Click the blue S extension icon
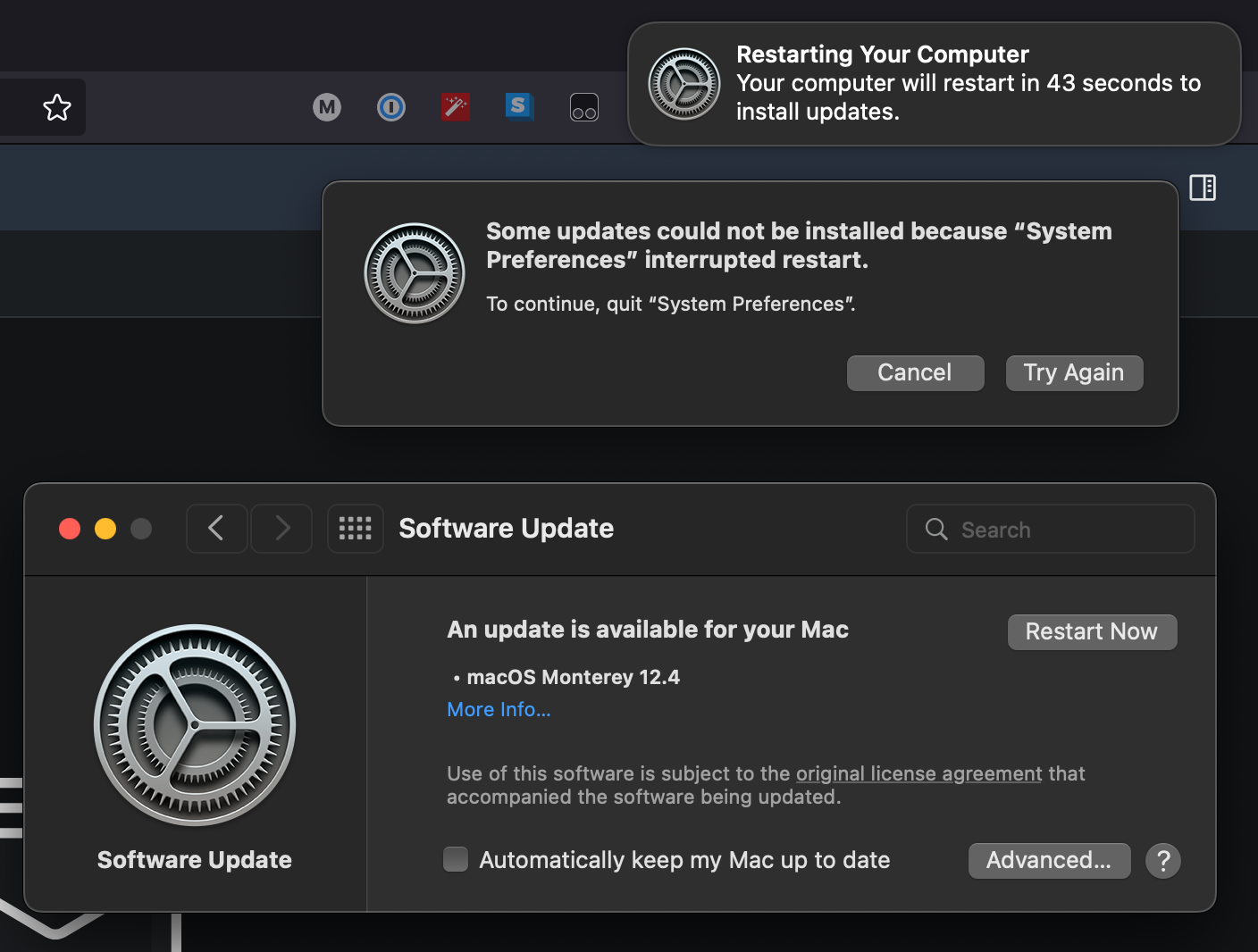 pyautogui.click(x=518, y=106)
